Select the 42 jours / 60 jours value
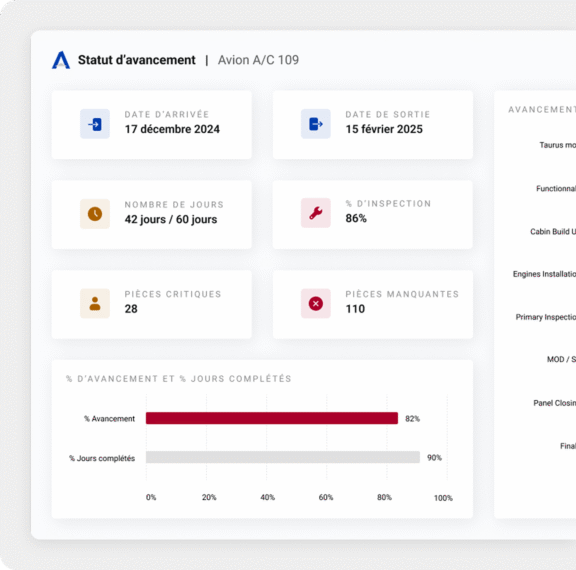This screenshot has height=570, width=576. point(171,219)
